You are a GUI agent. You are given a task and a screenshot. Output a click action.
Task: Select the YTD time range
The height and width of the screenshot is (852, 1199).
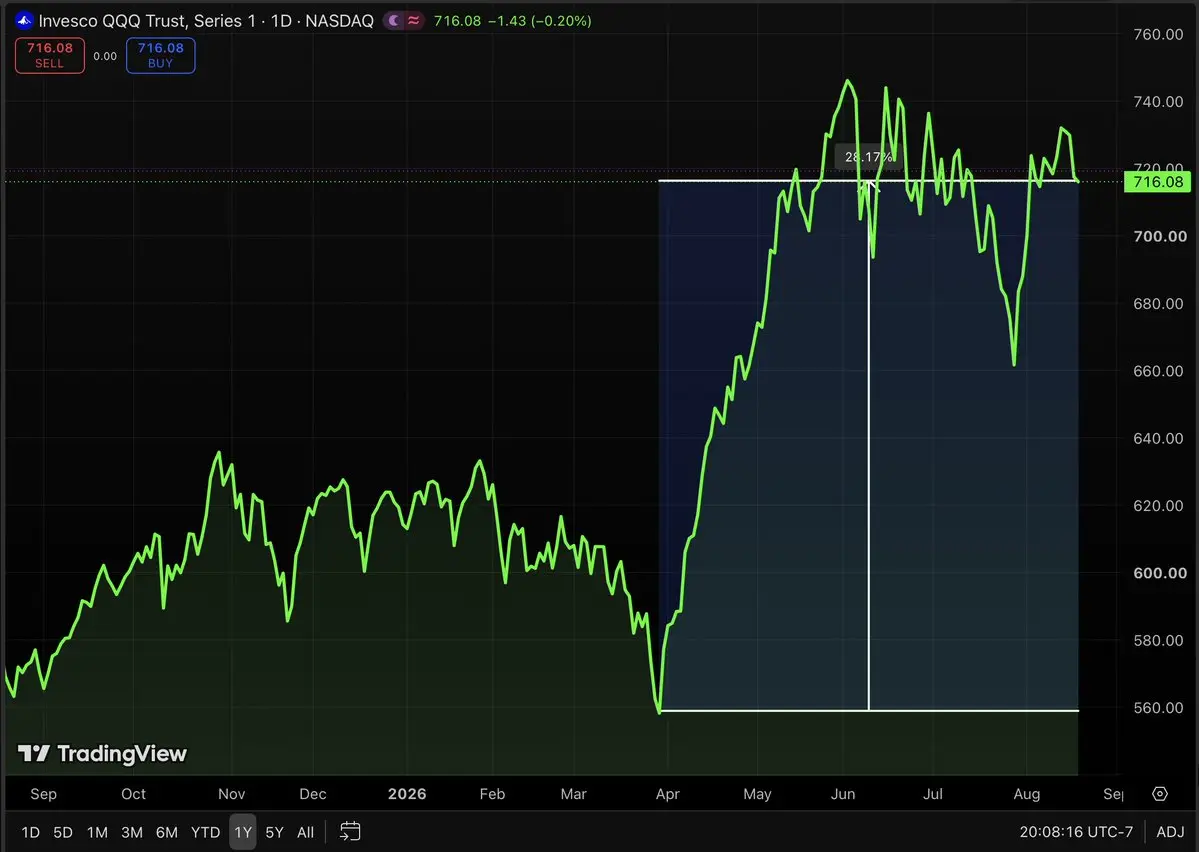pos(205,832)
